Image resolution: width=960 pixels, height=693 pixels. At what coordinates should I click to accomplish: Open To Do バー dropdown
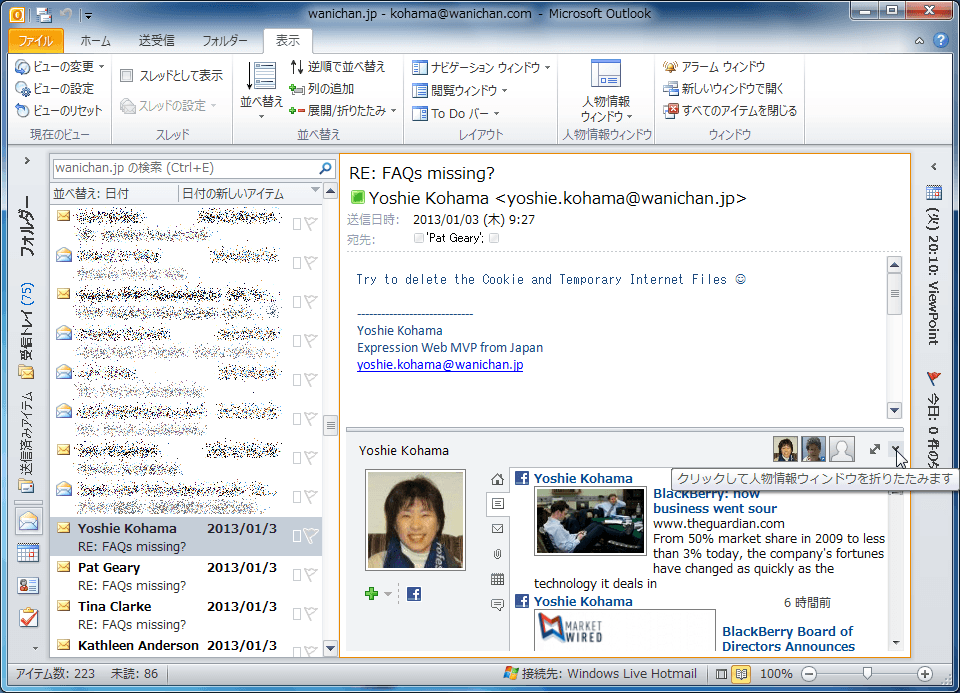click(456, 113)
